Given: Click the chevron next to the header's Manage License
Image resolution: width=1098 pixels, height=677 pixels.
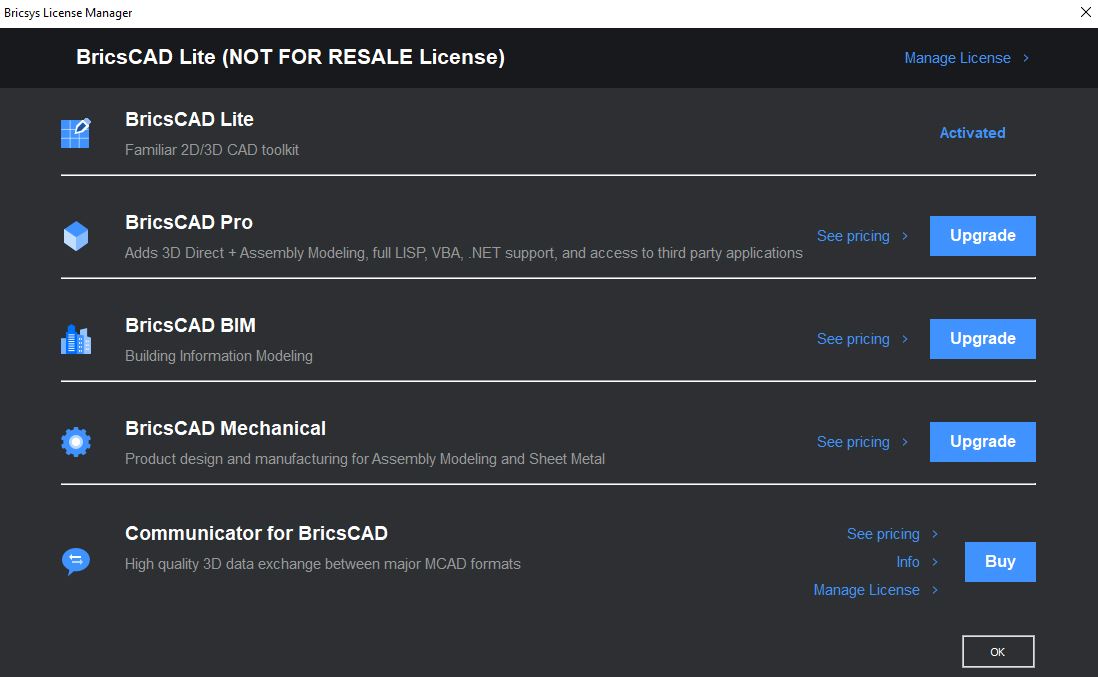Looking at the screenshot, I should tap(1026, 58).
